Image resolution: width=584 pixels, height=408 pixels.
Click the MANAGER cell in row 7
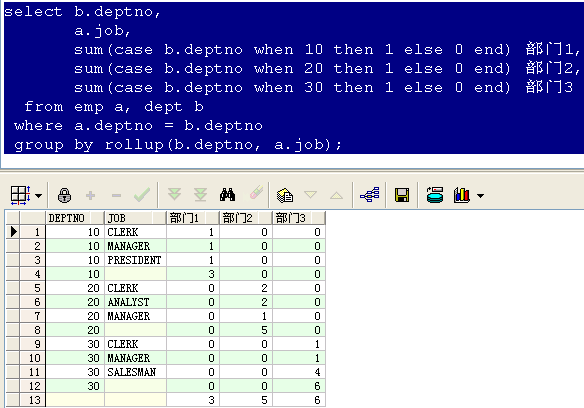pyautogui.click(x=136, y=316)
